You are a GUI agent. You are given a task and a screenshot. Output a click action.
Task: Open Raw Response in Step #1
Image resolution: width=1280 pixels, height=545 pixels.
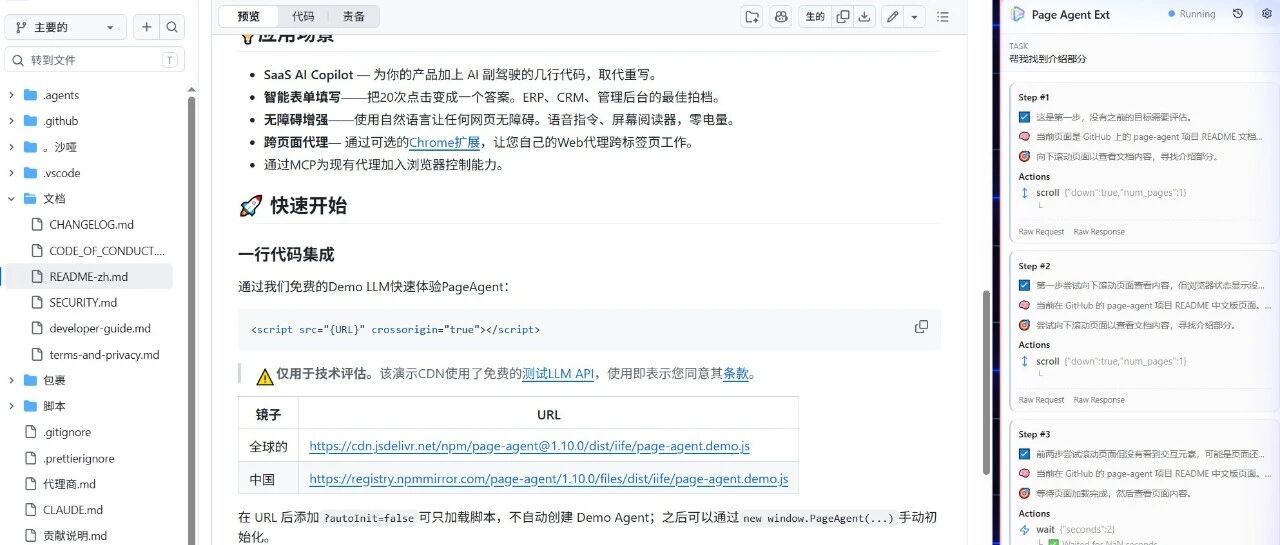pyautogui.click(x=1099, y=232)
